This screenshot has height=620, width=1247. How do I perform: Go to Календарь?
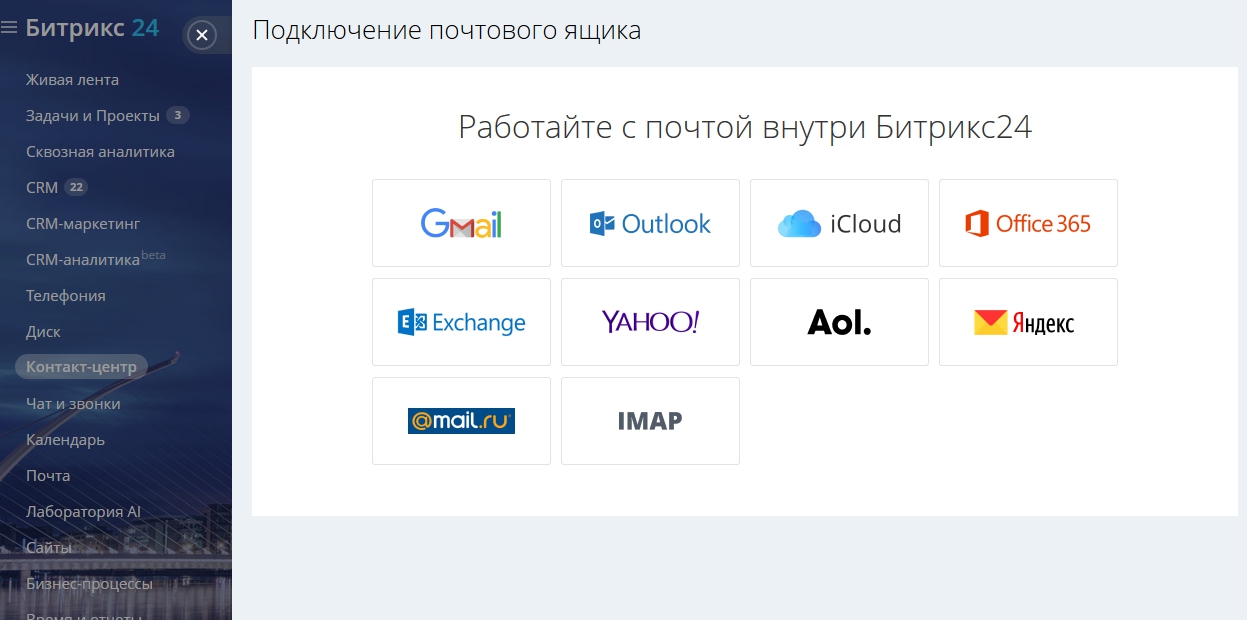click(65, 440)
